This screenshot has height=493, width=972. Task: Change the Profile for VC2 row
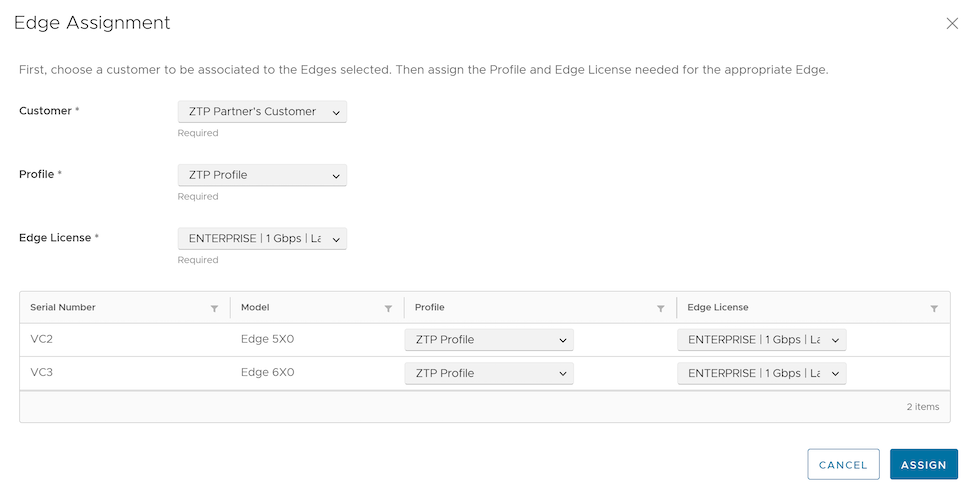coord(489,340)
